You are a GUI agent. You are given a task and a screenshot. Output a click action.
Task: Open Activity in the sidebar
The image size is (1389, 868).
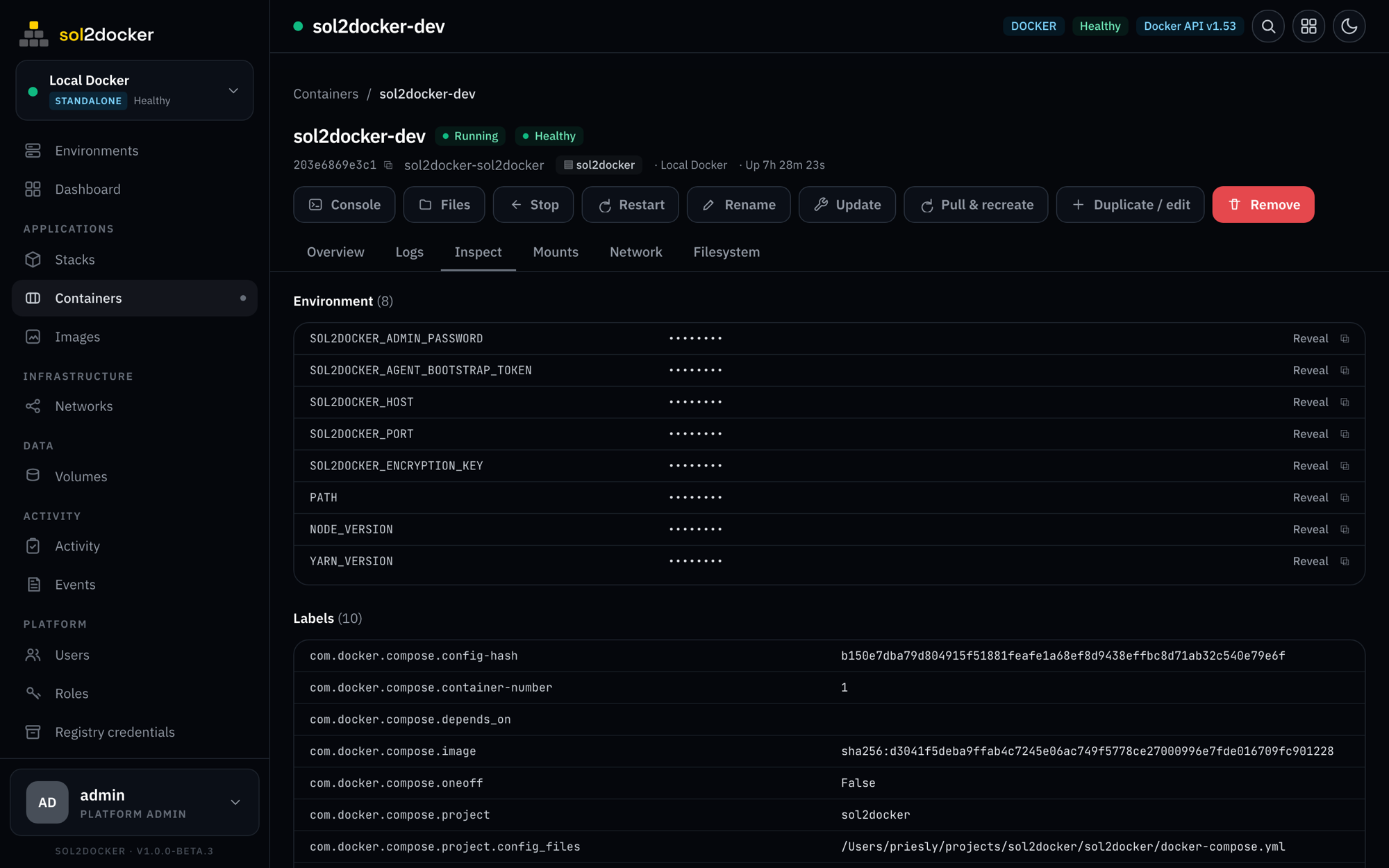coord(135,546)
